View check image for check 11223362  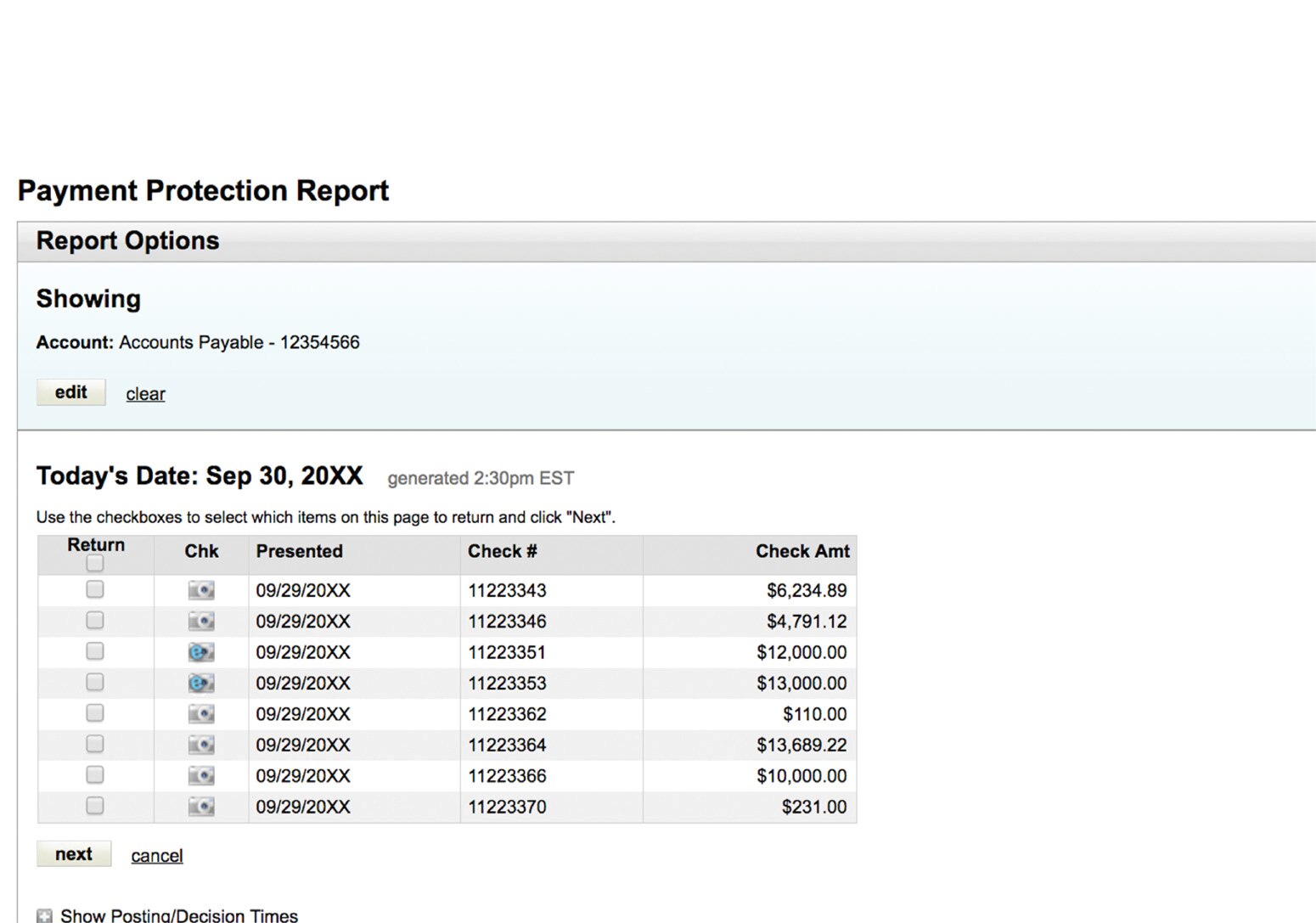(x=201, y=713)
